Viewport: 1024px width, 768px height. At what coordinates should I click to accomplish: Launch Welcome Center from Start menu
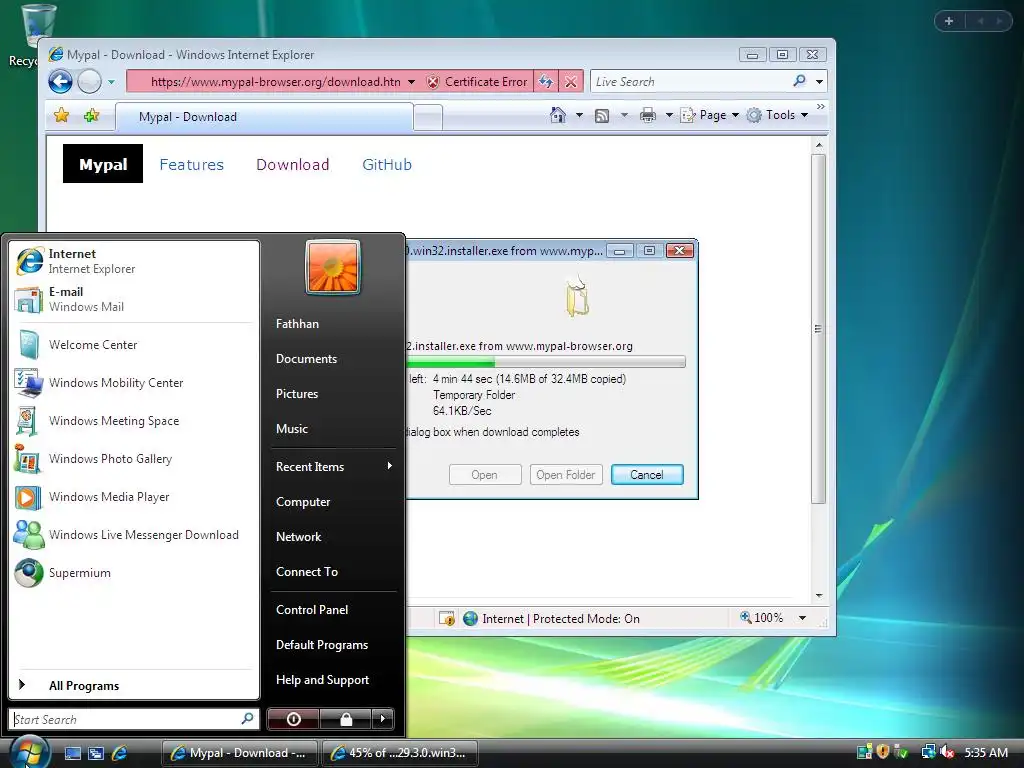click(x=133, y=345)
